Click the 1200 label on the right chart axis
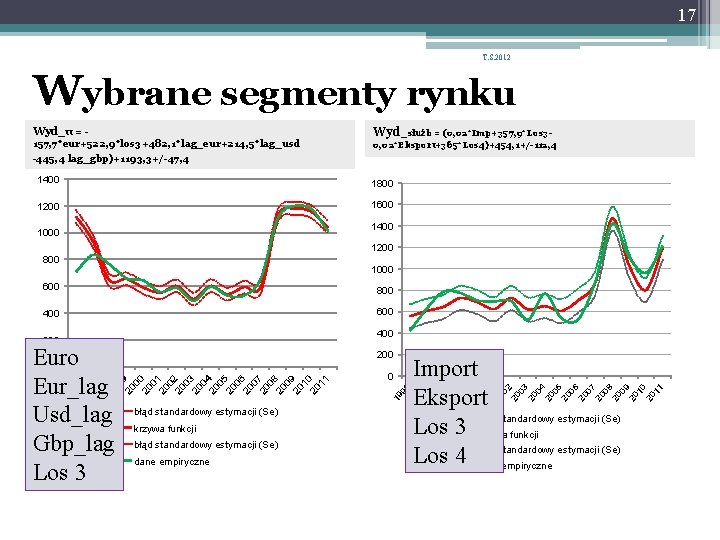The height and width of the screenshot is (540, 720). (382, 248)
